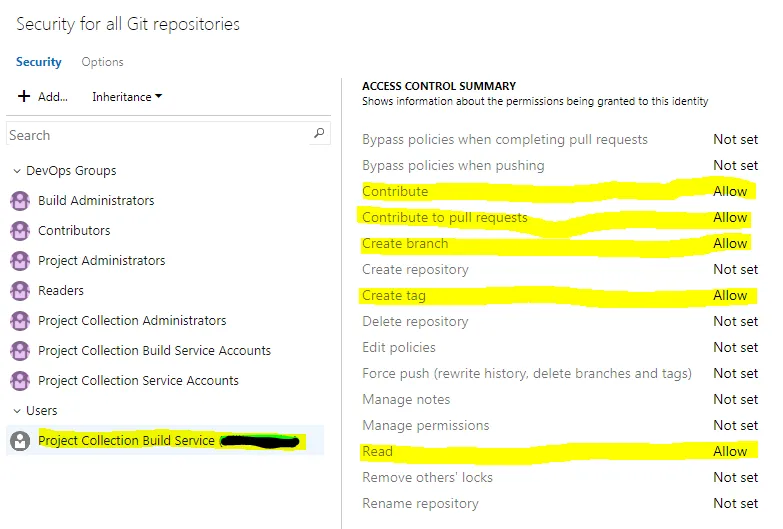This screenshot has width=783, height=529.
Task: Click the Project Collection Administrators group icon
Action: click(x=20, y=321)
